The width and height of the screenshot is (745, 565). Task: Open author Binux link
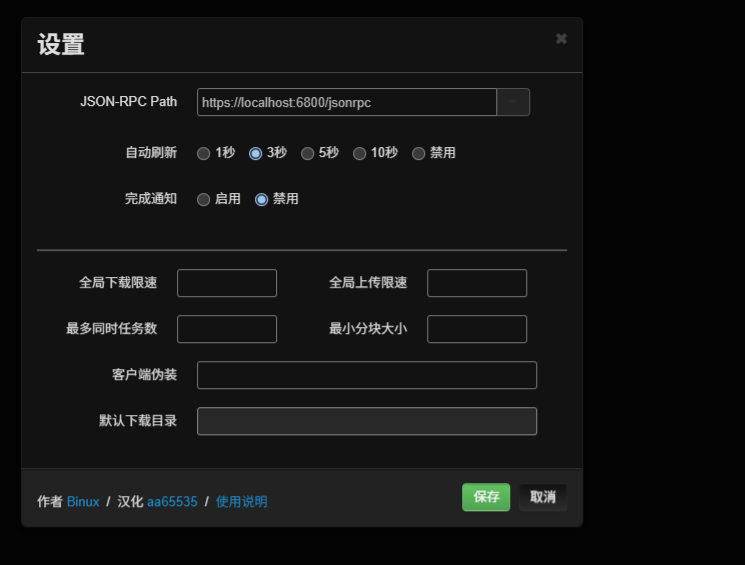83,502
